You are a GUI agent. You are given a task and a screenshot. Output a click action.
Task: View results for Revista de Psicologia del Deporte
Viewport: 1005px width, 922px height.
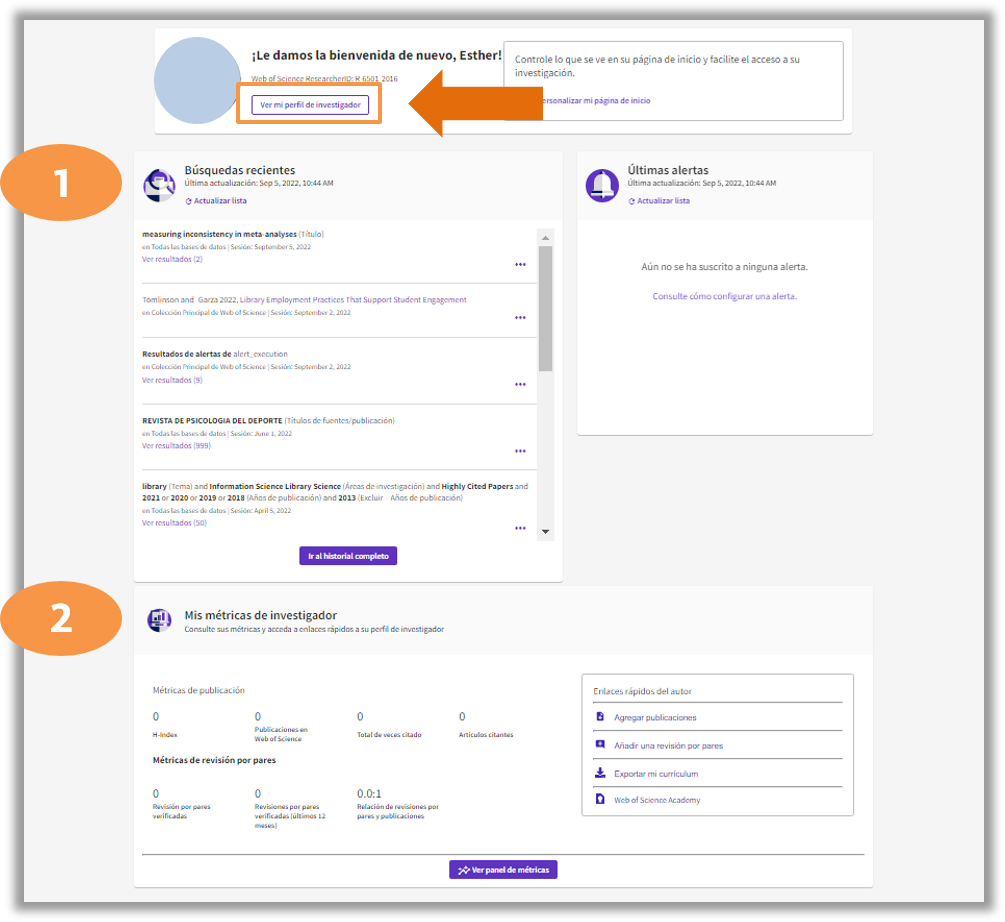(176, 446)
